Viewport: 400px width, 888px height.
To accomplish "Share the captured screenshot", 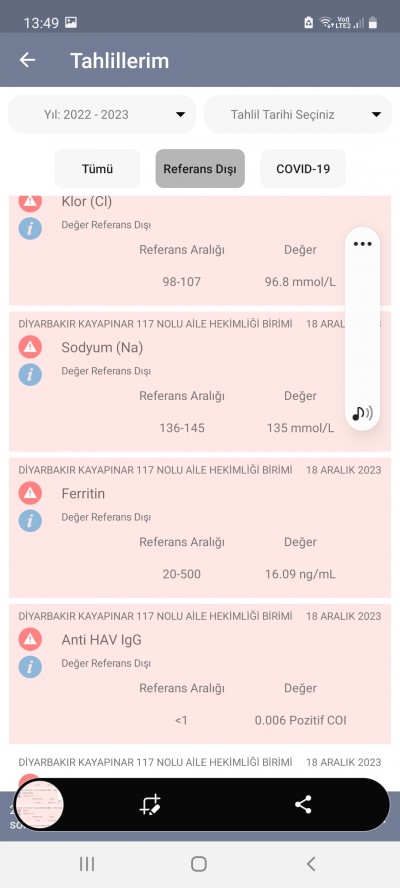I will [x=303, y=805].
